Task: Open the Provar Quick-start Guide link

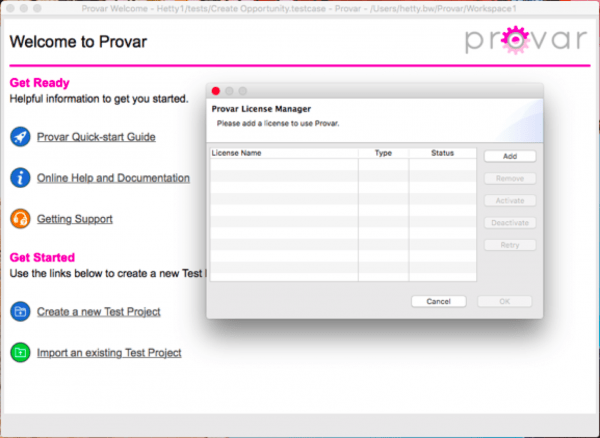Action: [x=96, y=137]
